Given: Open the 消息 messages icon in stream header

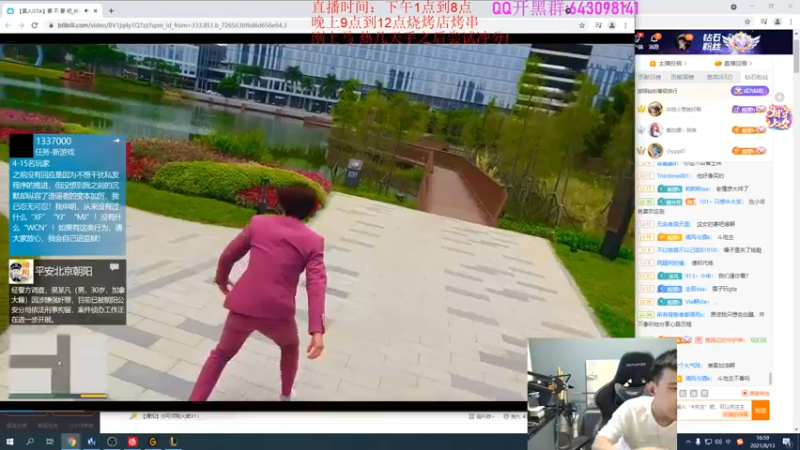Looking at the screenshot, I should (654, 42).
